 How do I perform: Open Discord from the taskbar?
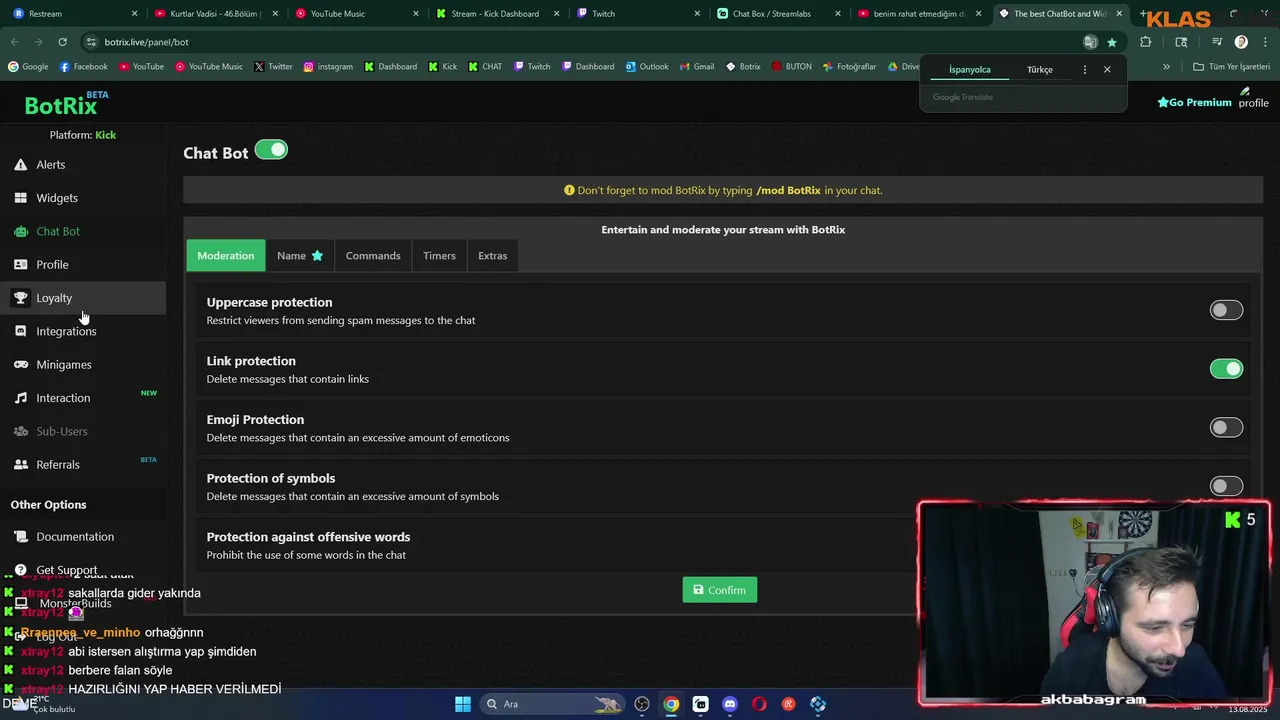click(730, 704)
